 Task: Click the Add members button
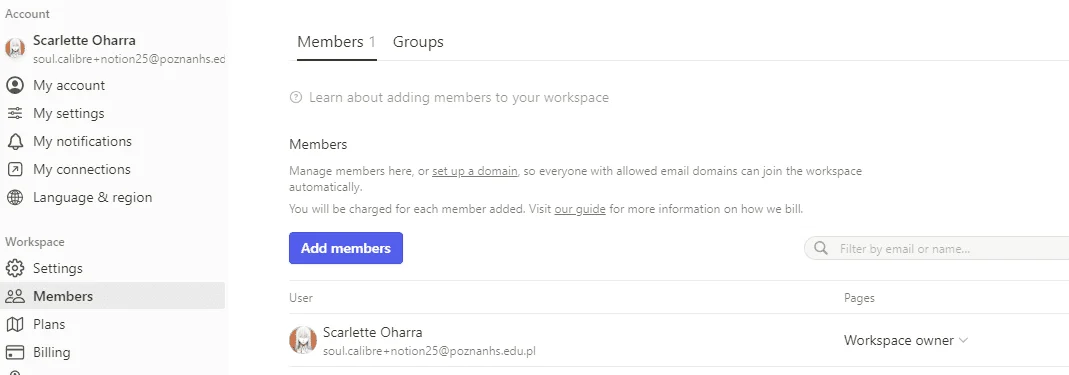346,248
